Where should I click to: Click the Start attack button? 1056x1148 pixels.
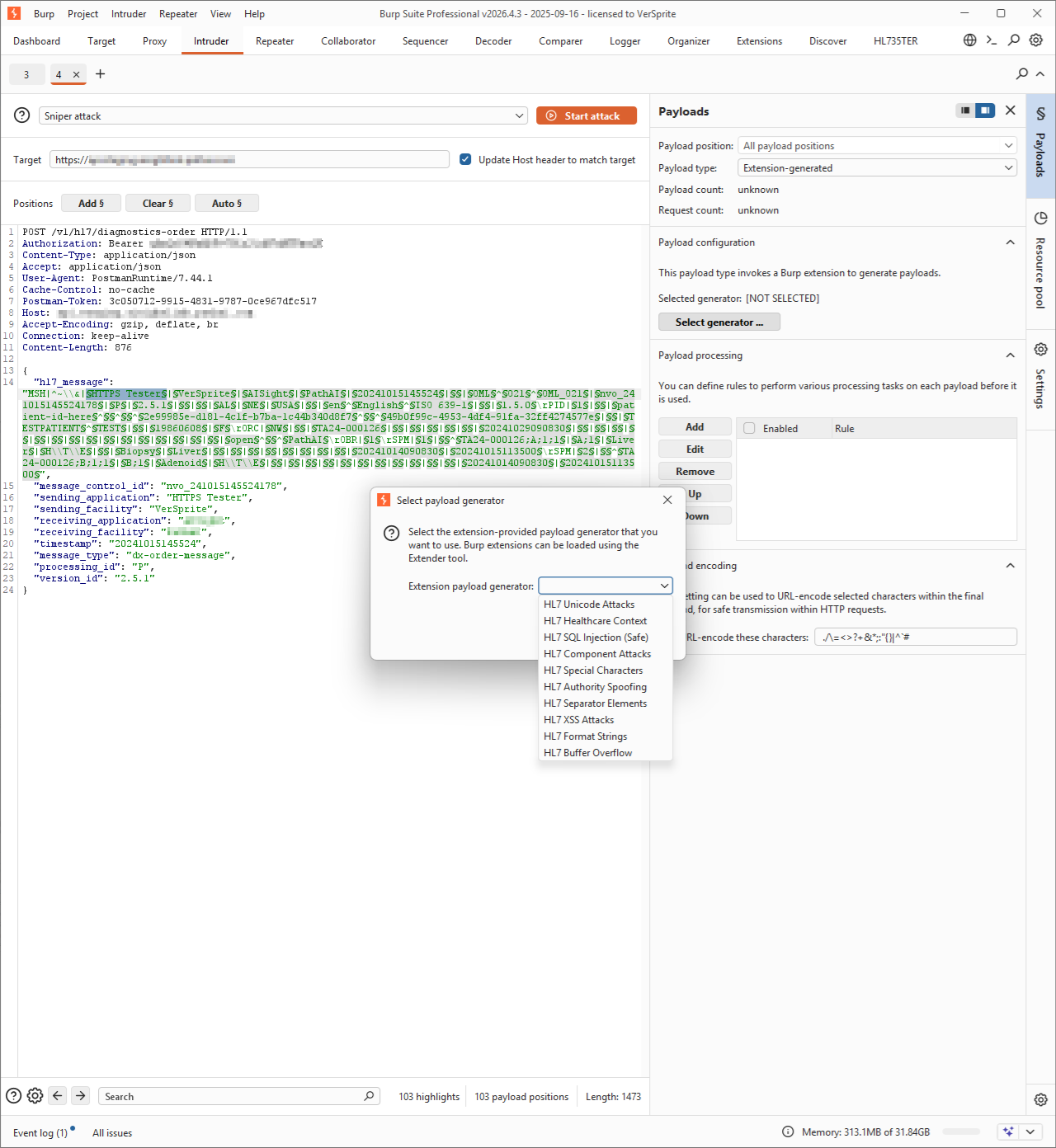click(x=587, y=115)
